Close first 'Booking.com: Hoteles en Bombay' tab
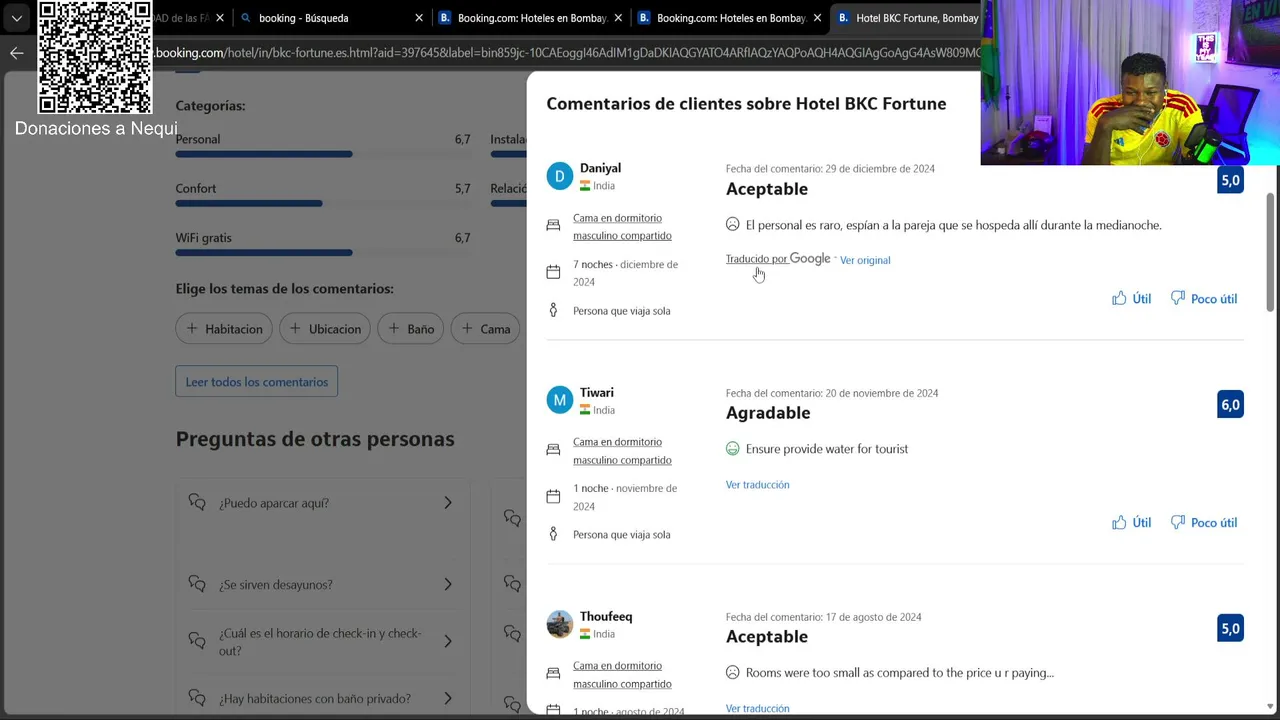Viewport: 1280px width, 720px height. coord(619,18)
